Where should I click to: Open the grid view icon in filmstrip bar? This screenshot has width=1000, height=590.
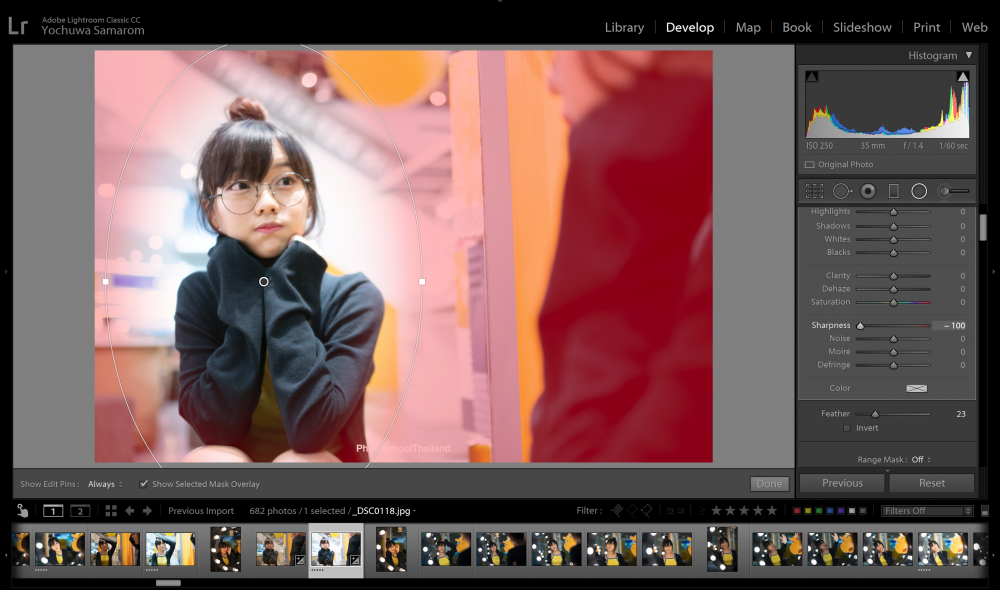pos(111,511)
